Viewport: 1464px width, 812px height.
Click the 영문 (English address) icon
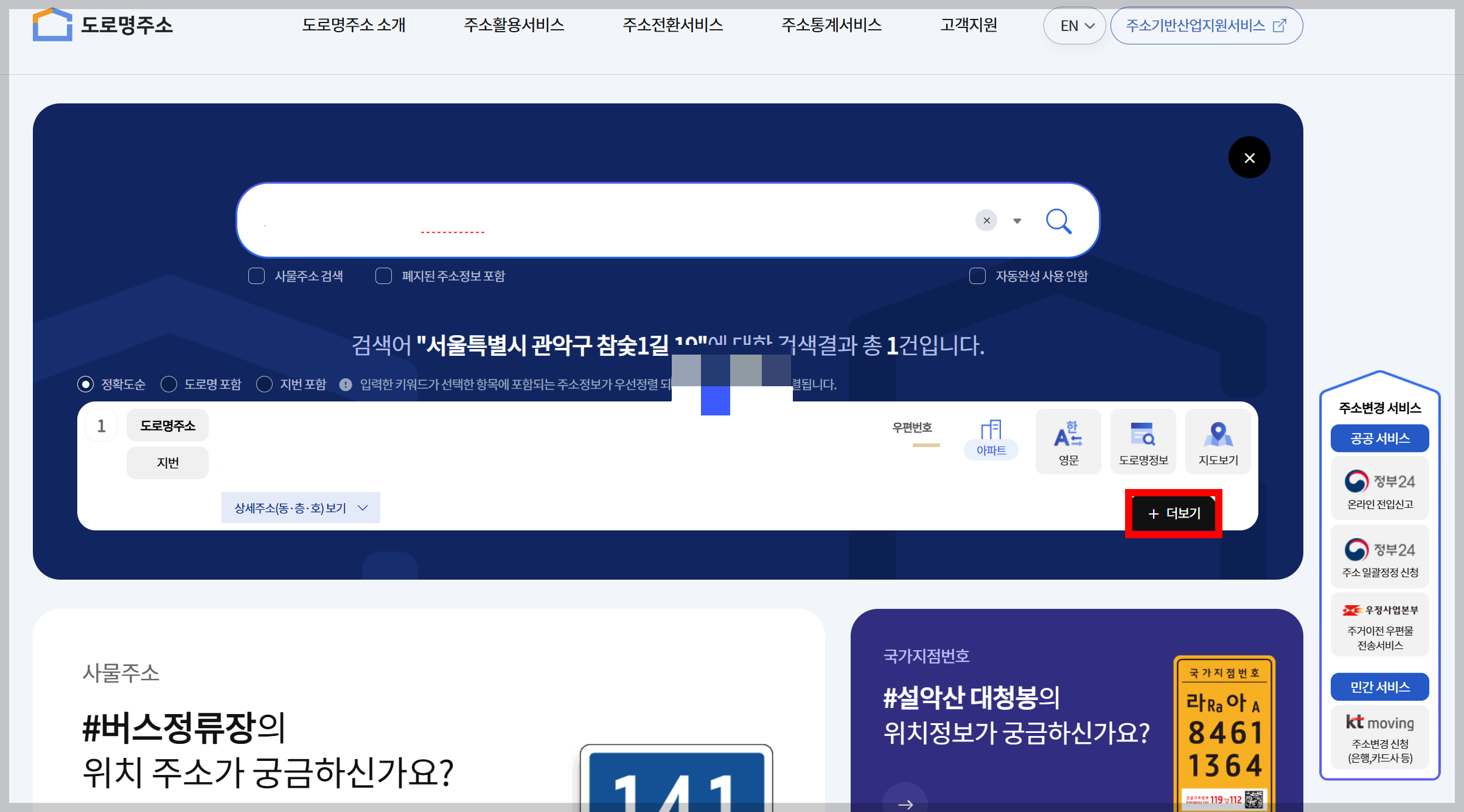tap(1068, 441)
